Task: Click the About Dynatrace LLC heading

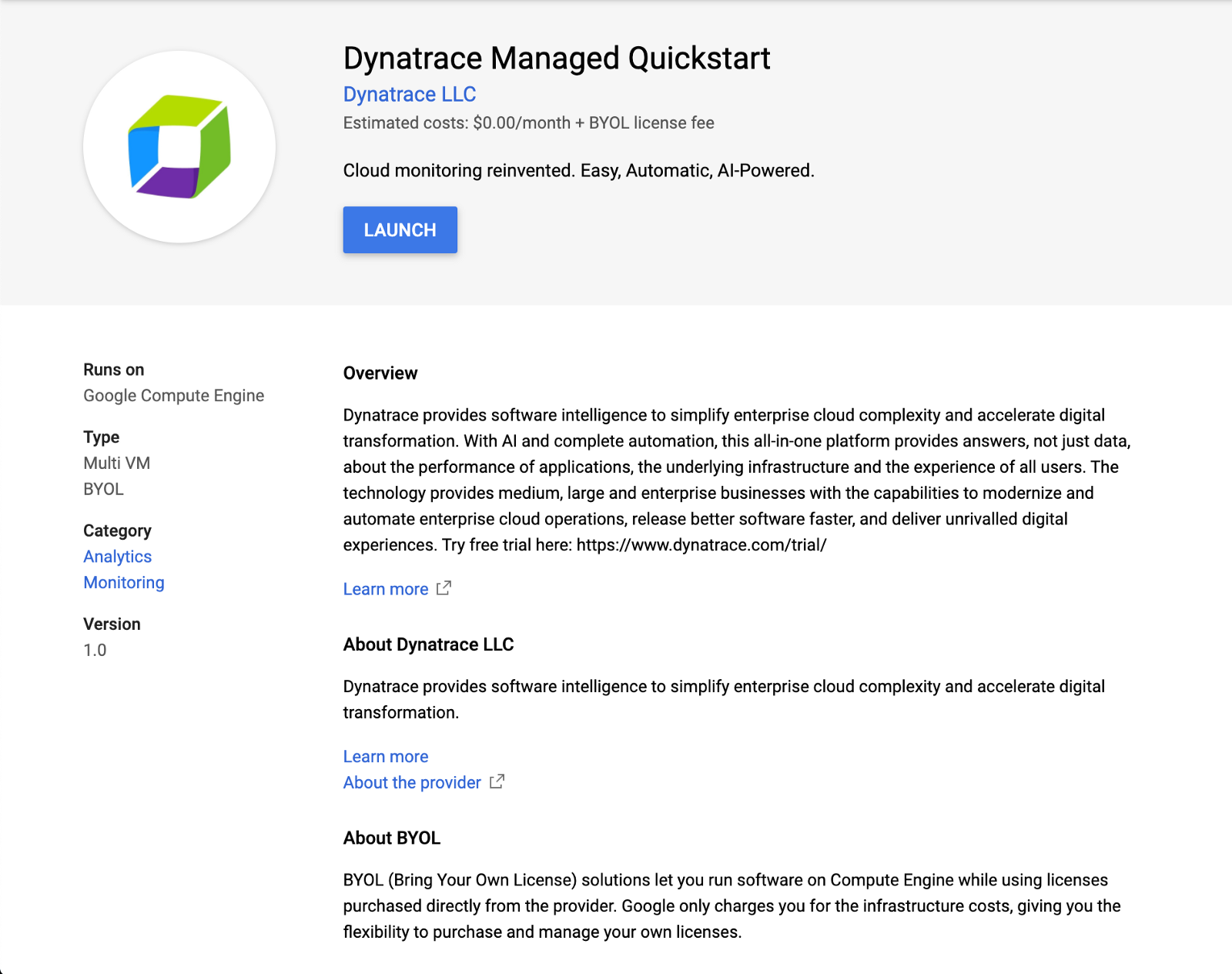Action: pyautogui.click(x=429, y=644)
